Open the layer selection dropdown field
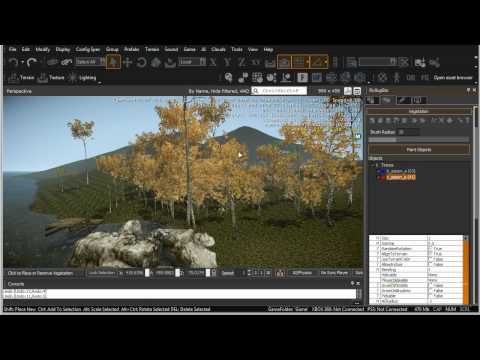This screenshot has height=360, width=480. click(378, 62)
